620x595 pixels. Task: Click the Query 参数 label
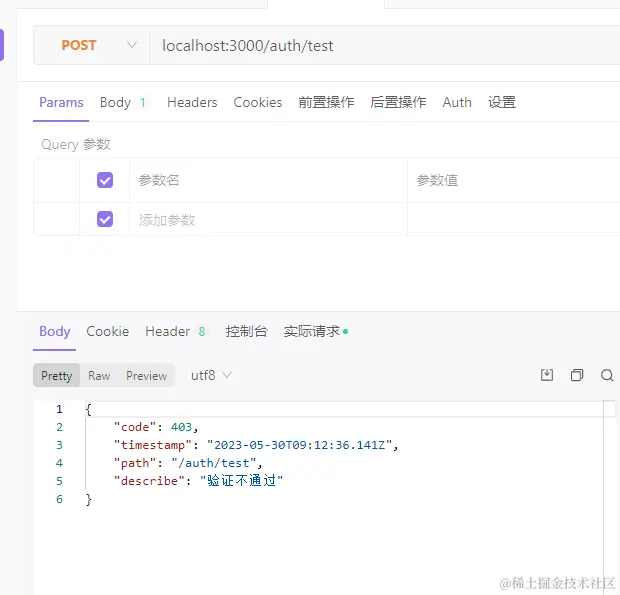click(x=76, y=144)
